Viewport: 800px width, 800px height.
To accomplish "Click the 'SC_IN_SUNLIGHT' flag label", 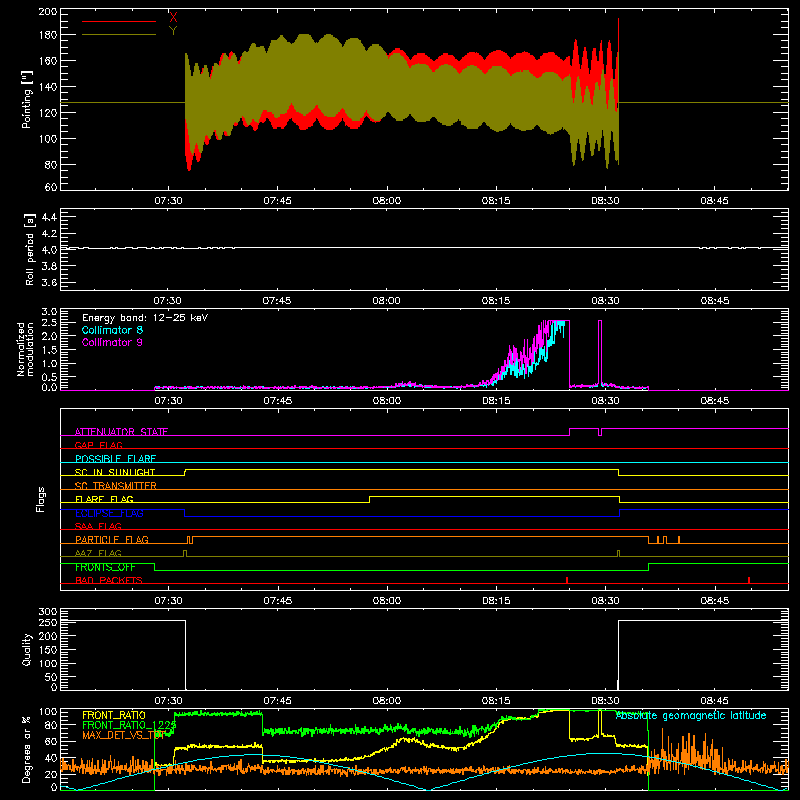I will (x=115, y=472).
